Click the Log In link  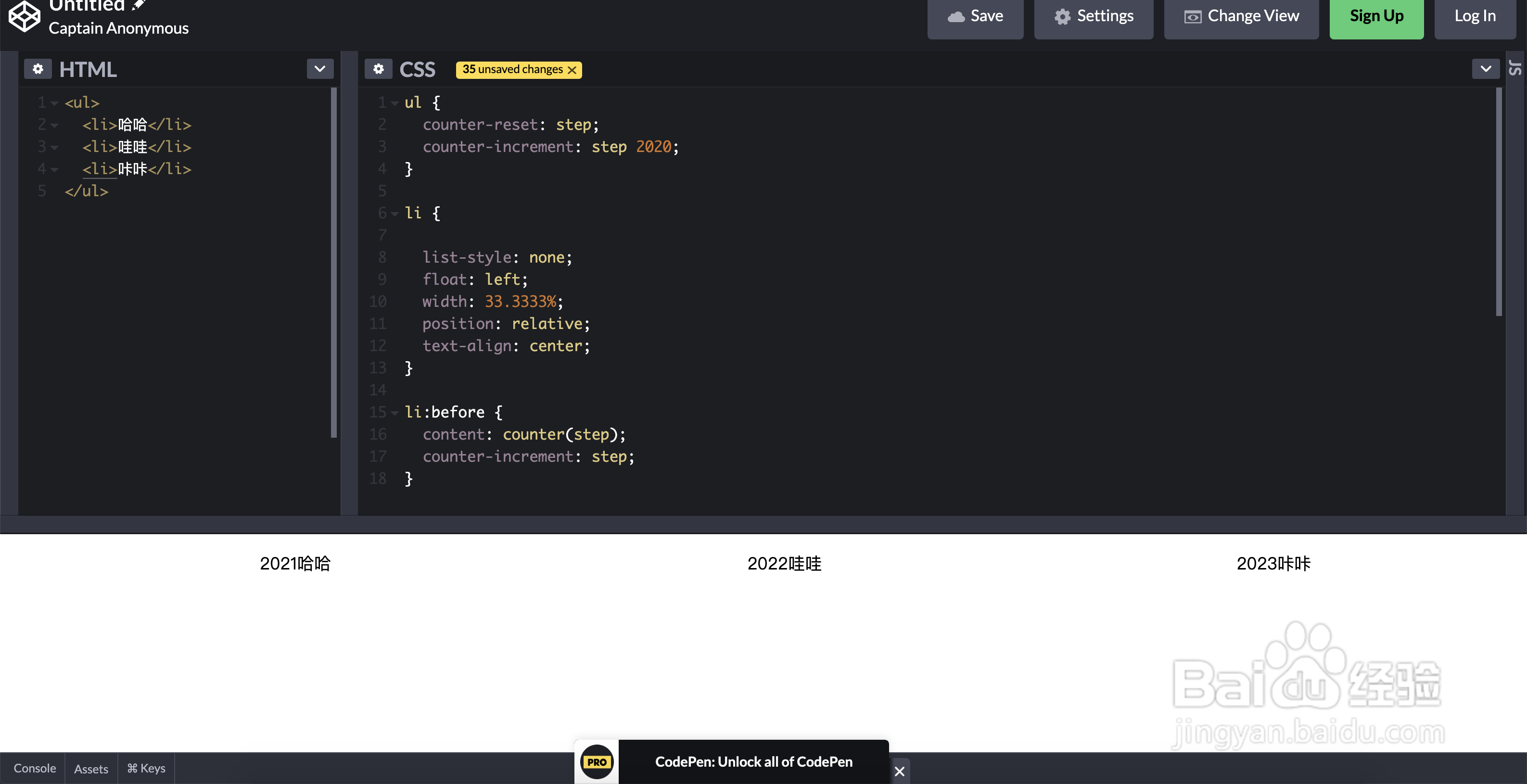tap(1475, 16)
